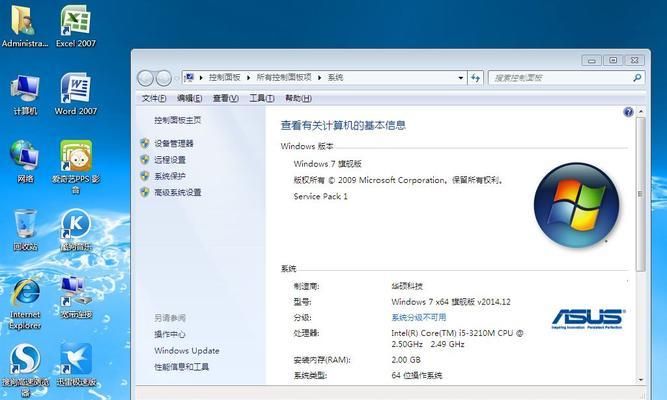Open the 文件(F) menu

(154, 98)
